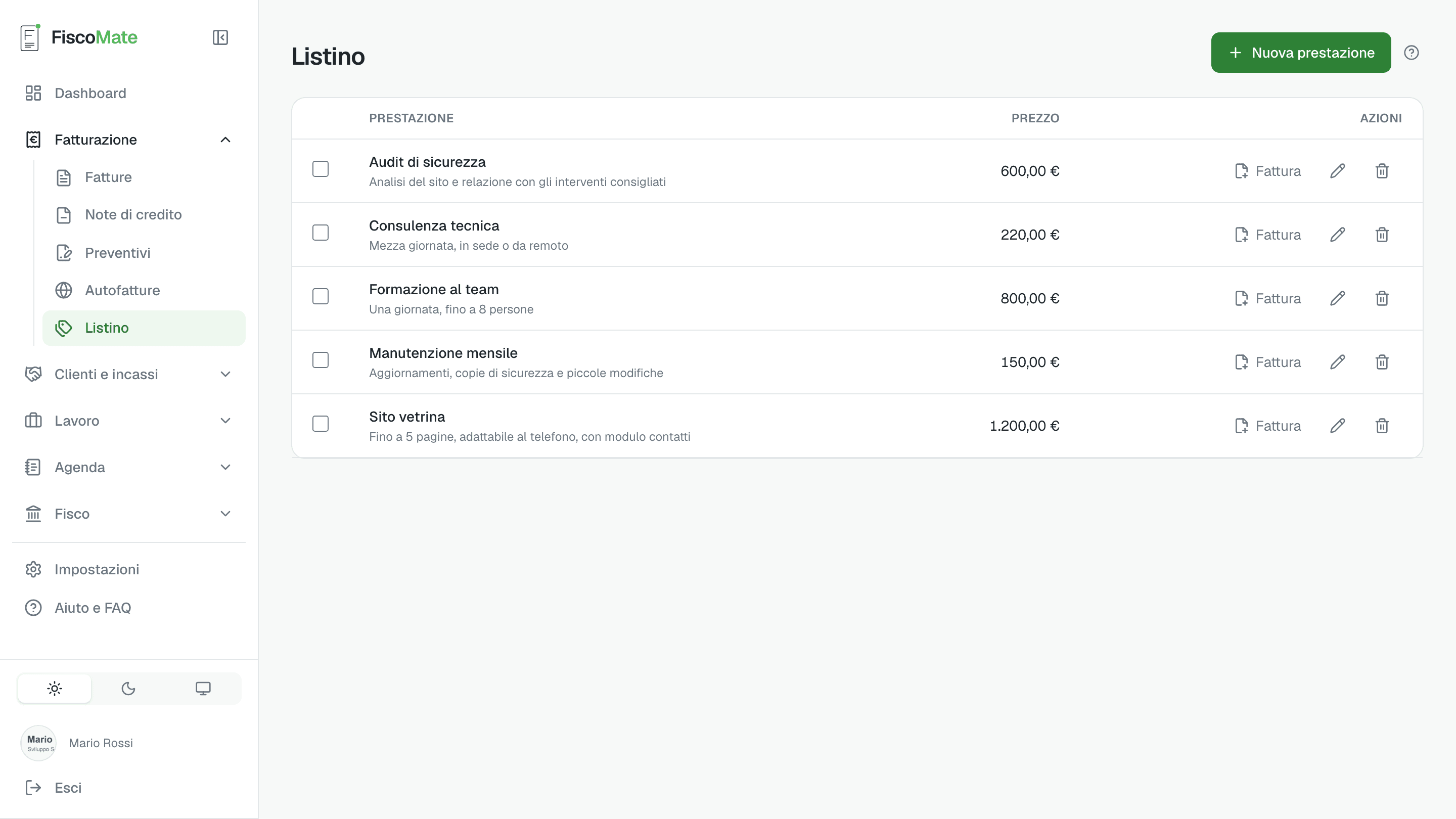Select the Formazione al team checkbox
Image resolution: width=1456 pixels, height=819 pixels.
click(321, 296)
